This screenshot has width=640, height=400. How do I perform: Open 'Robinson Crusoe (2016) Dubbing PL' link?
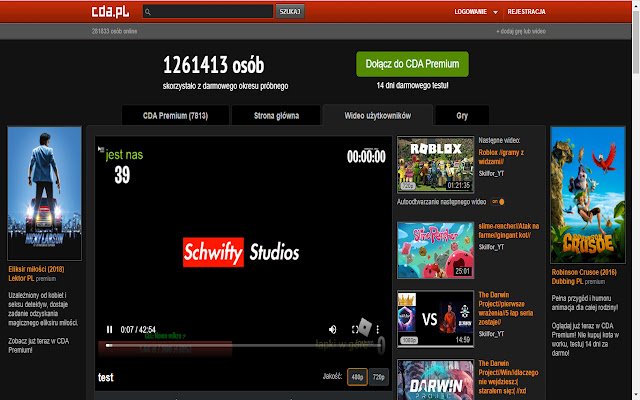pyautogui.click(x=584, y=276)
